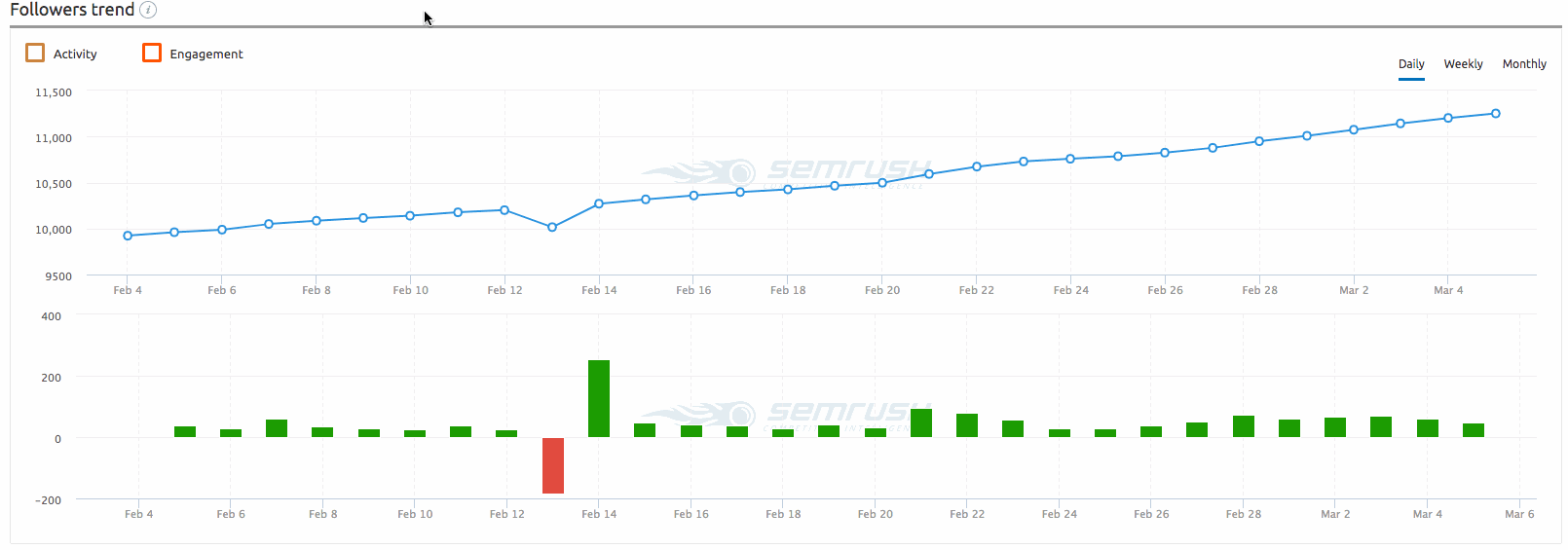1568x550 pixels.
Task: Click the line chart point at Feb 14
Action: (599, 203)
